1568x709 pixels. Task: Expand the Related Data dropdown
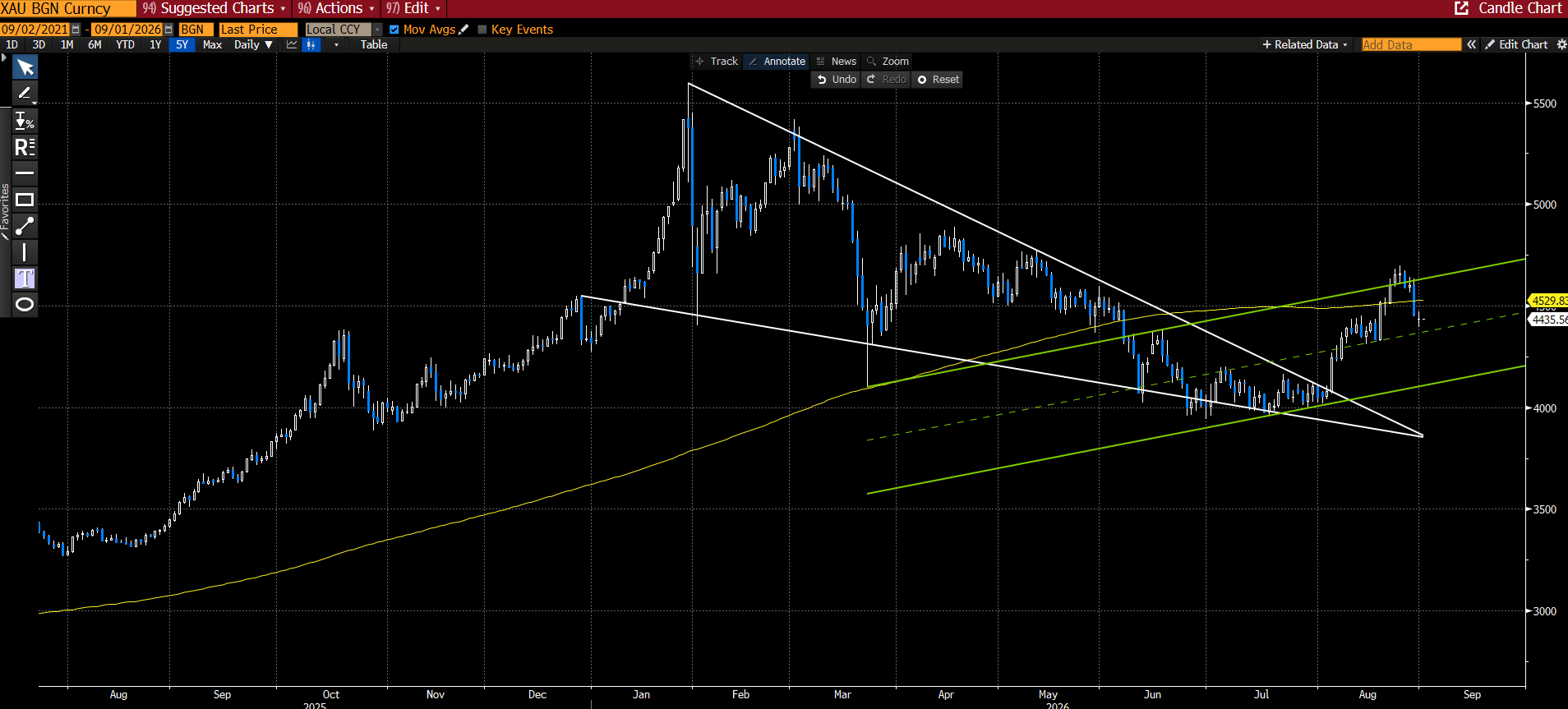pos(1305,44)
